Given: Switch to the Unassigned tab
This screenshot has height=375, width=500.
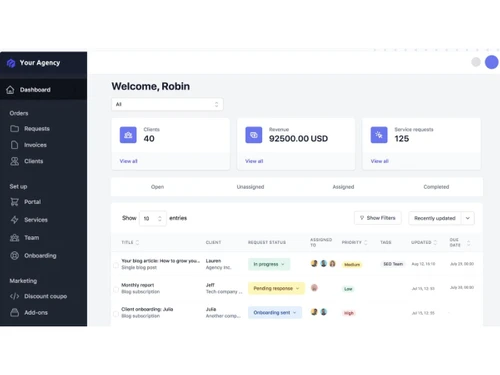Looking at the screenshot, I should (250, 187).
